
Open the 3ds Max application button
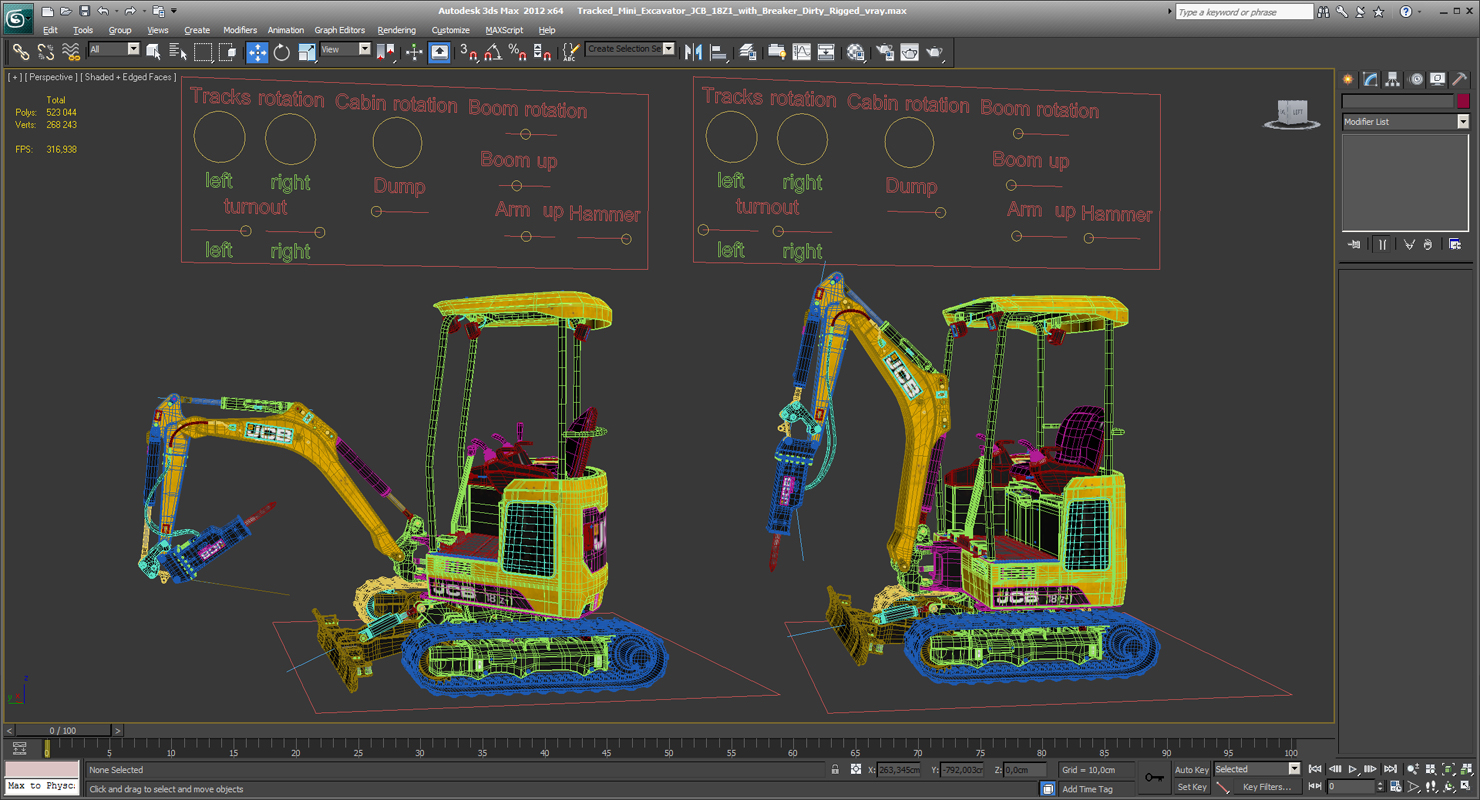[x=18, y=17]
